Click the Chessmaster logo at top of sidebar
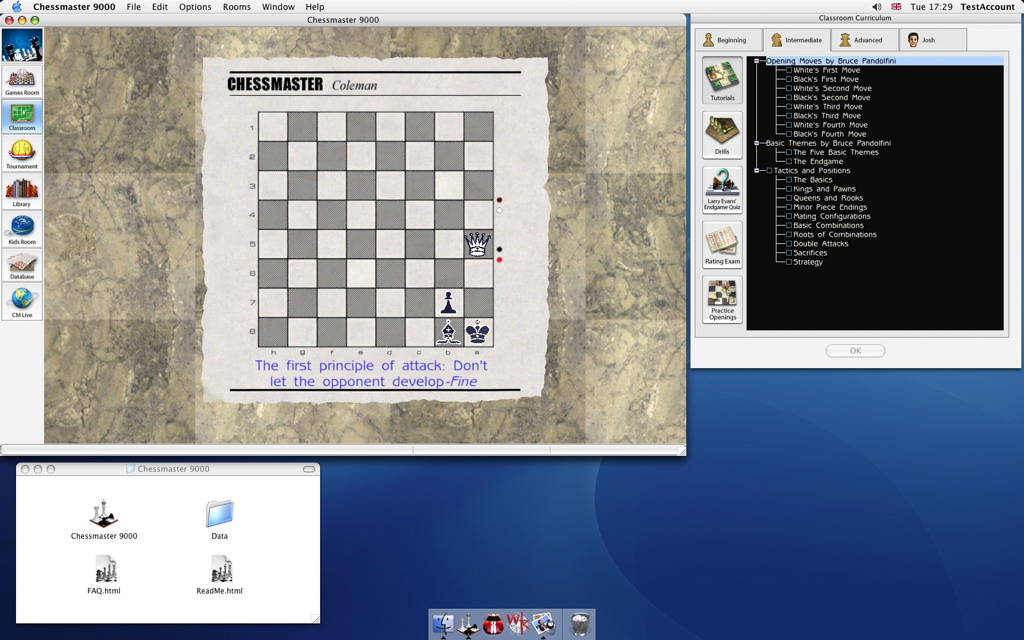The height and width of the screenshot is (640, 1024). (x=22, y=45)
